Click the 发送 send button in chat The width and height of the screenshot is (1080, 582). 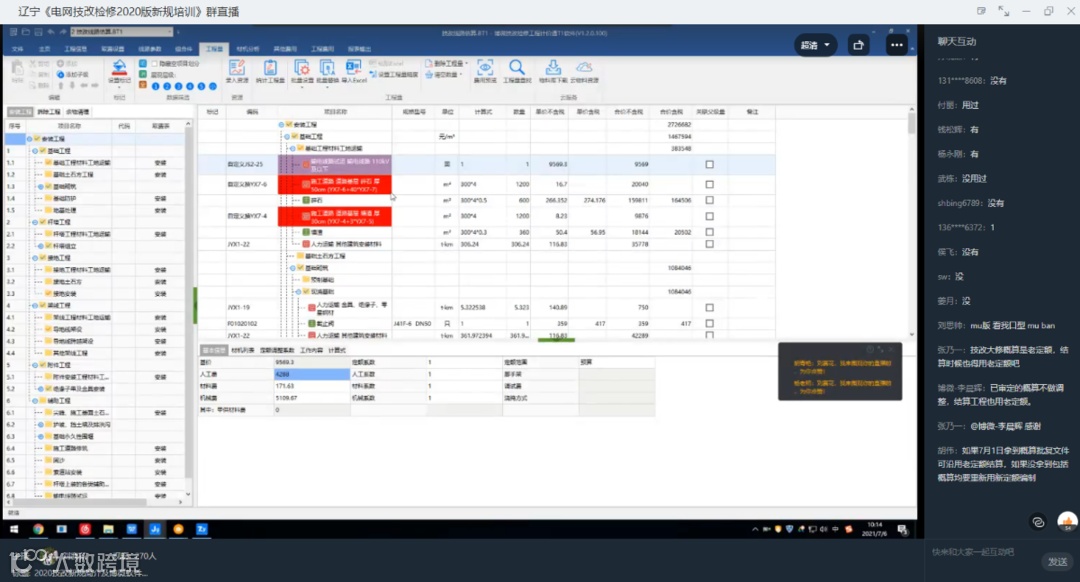1057,562
